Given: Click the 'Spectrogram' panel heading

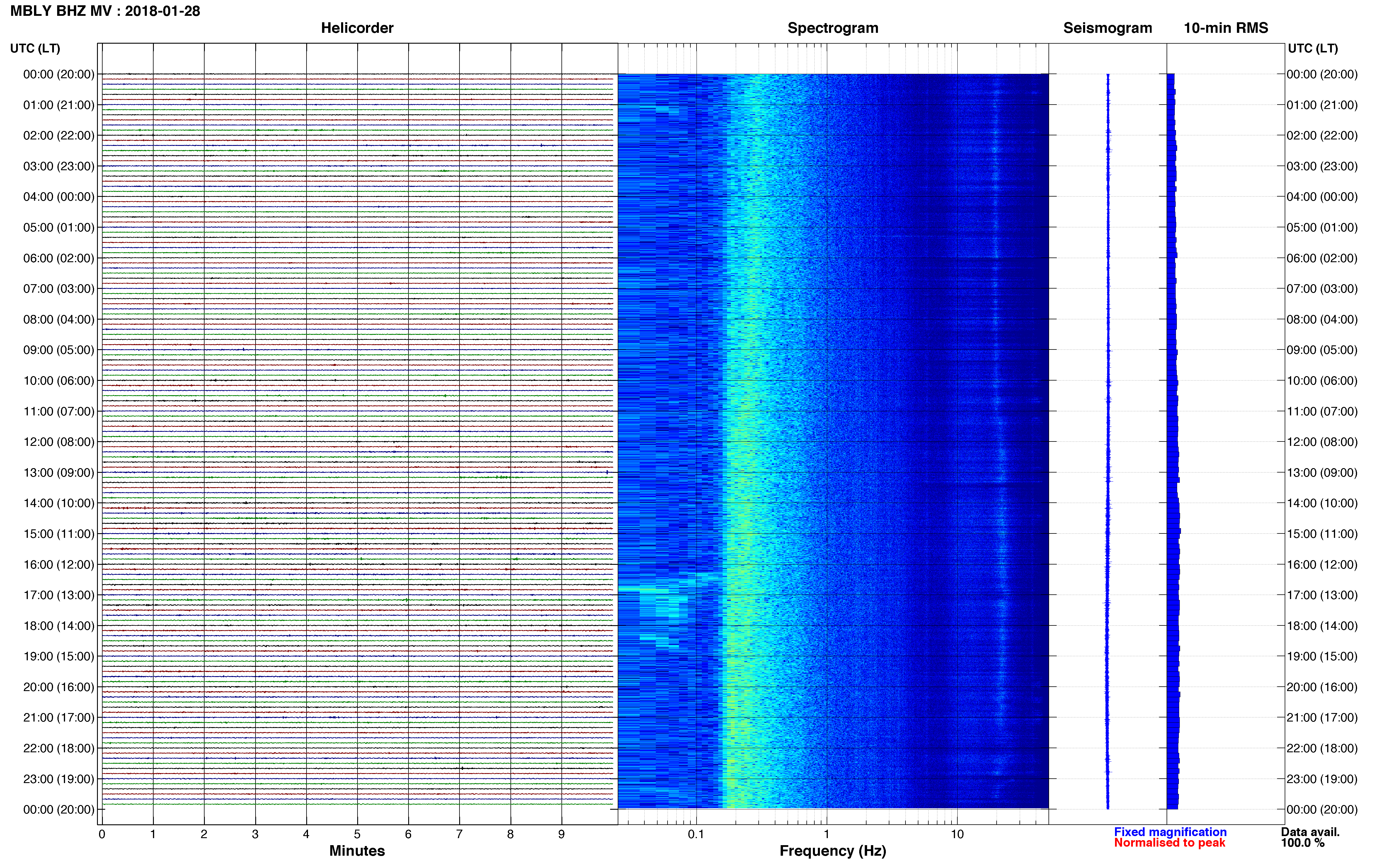Looking at the screenshot, I should click(x=833, y=28).
